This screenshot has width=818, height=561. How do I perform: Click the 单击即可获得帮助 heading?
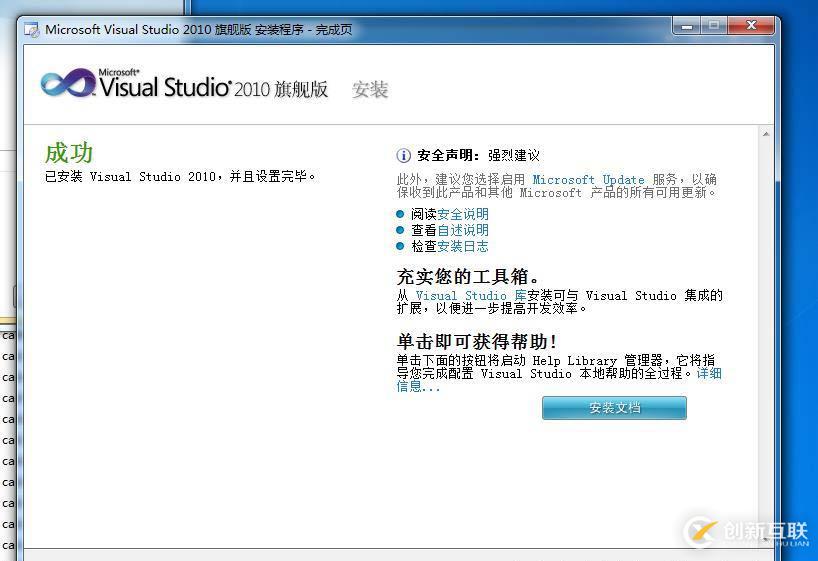tap(477, 342)
